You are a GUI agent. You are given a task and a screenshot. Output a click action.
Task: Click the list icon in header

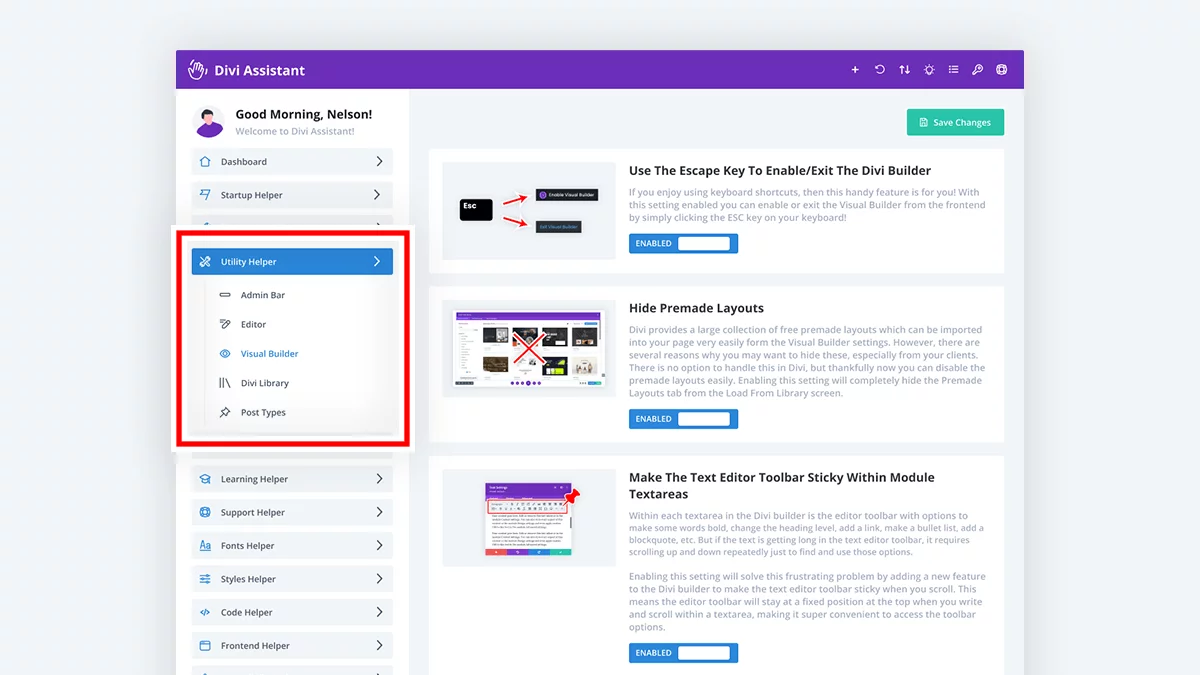953,70
